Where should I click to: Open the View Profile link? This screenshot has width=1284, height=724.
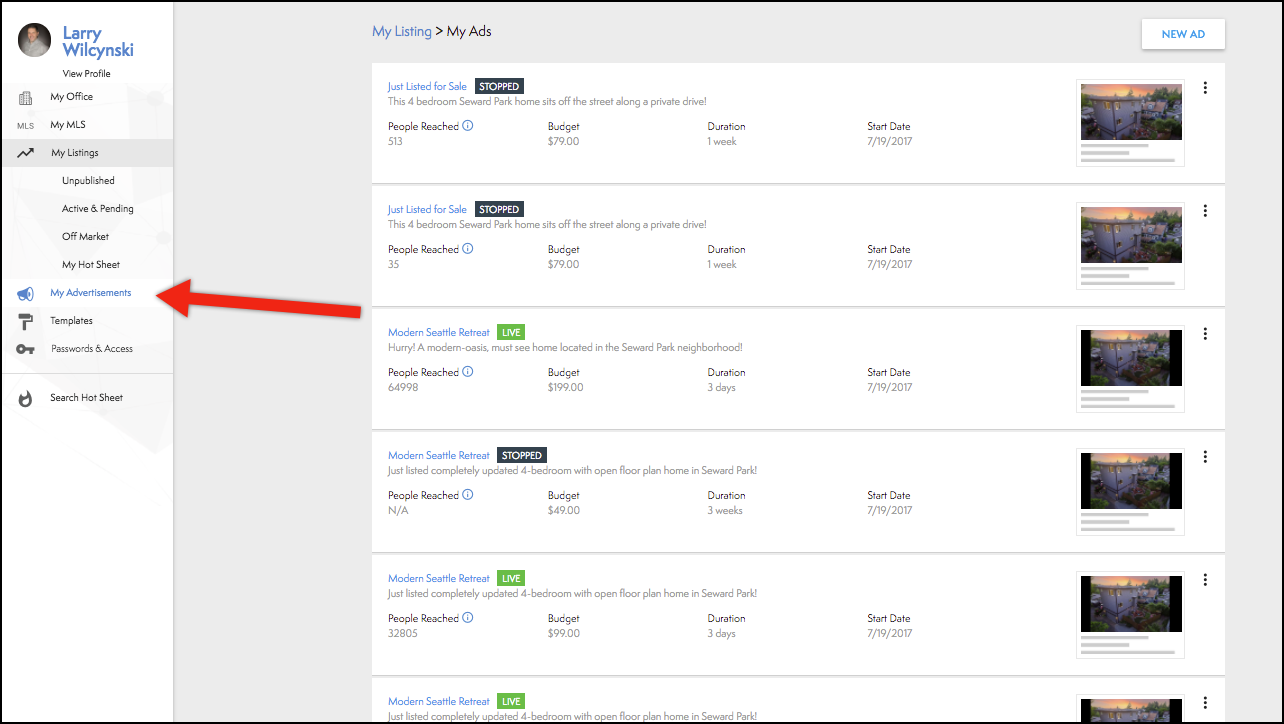(x=86, y=72)
